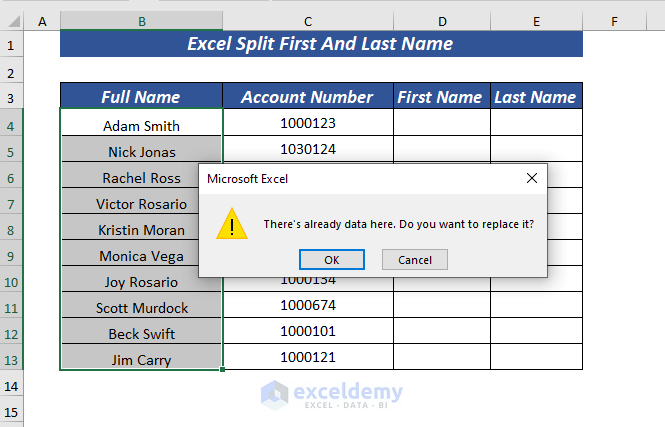The height and width of the screenshot is (427, 665).
Task: Select the empty Last Name cell for Beck Swift
Action: (536, 331)
